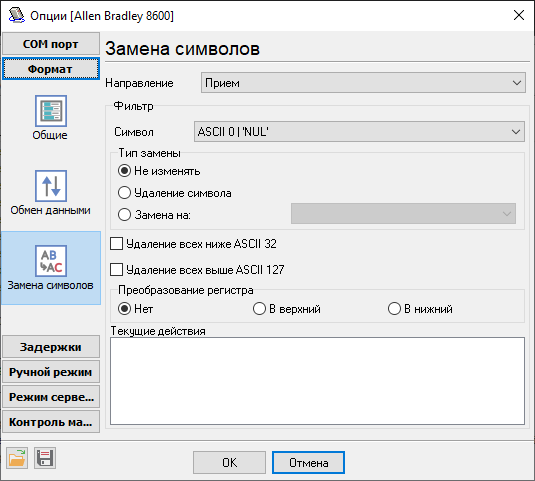Click the app icon in title bar
Image resolution: width=535 pixels, height=481 pixels.
(x=16, y=15)
